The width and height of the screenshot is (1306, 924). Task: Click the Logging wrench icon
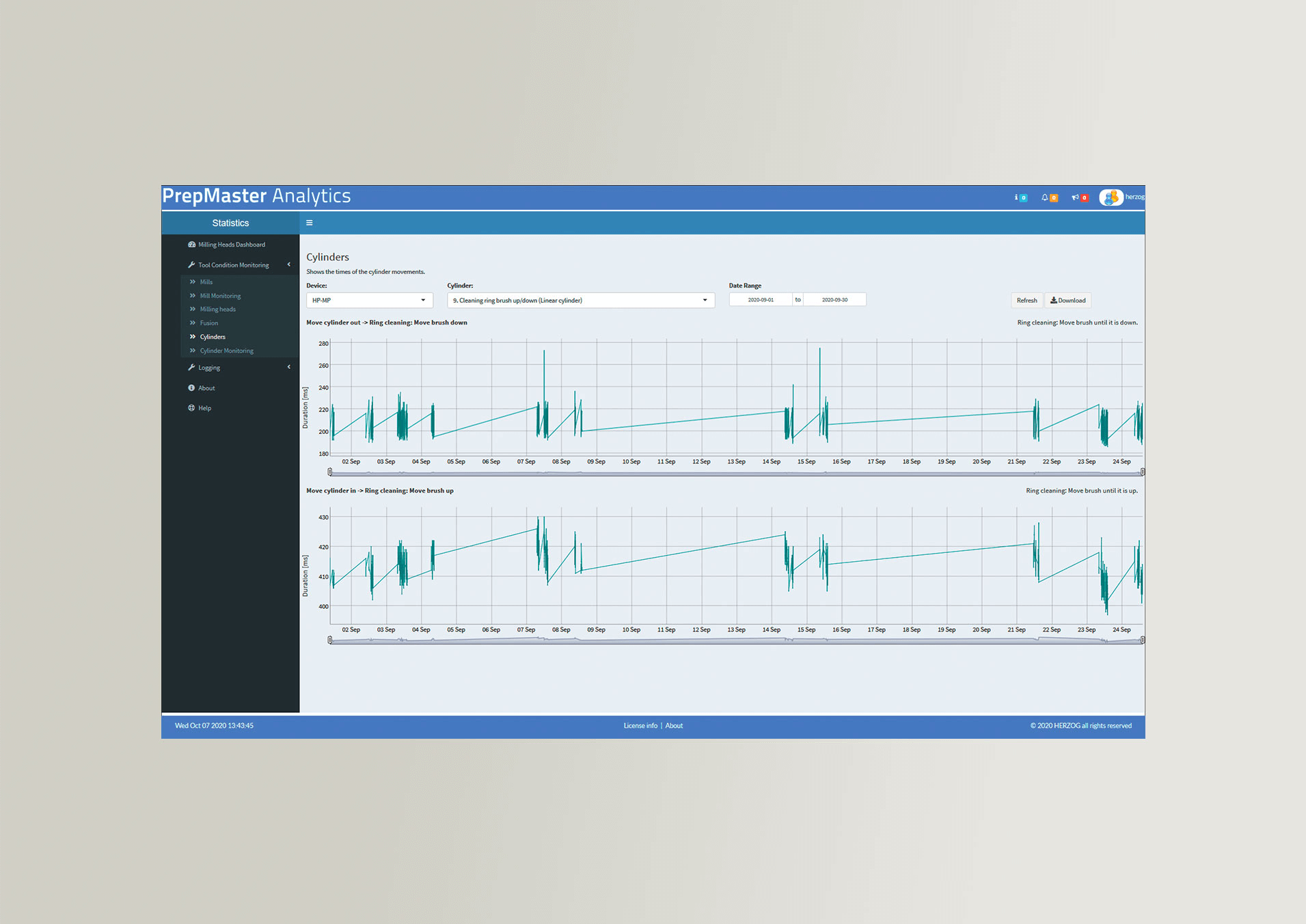pyautogui.click(x=191, y=368)
